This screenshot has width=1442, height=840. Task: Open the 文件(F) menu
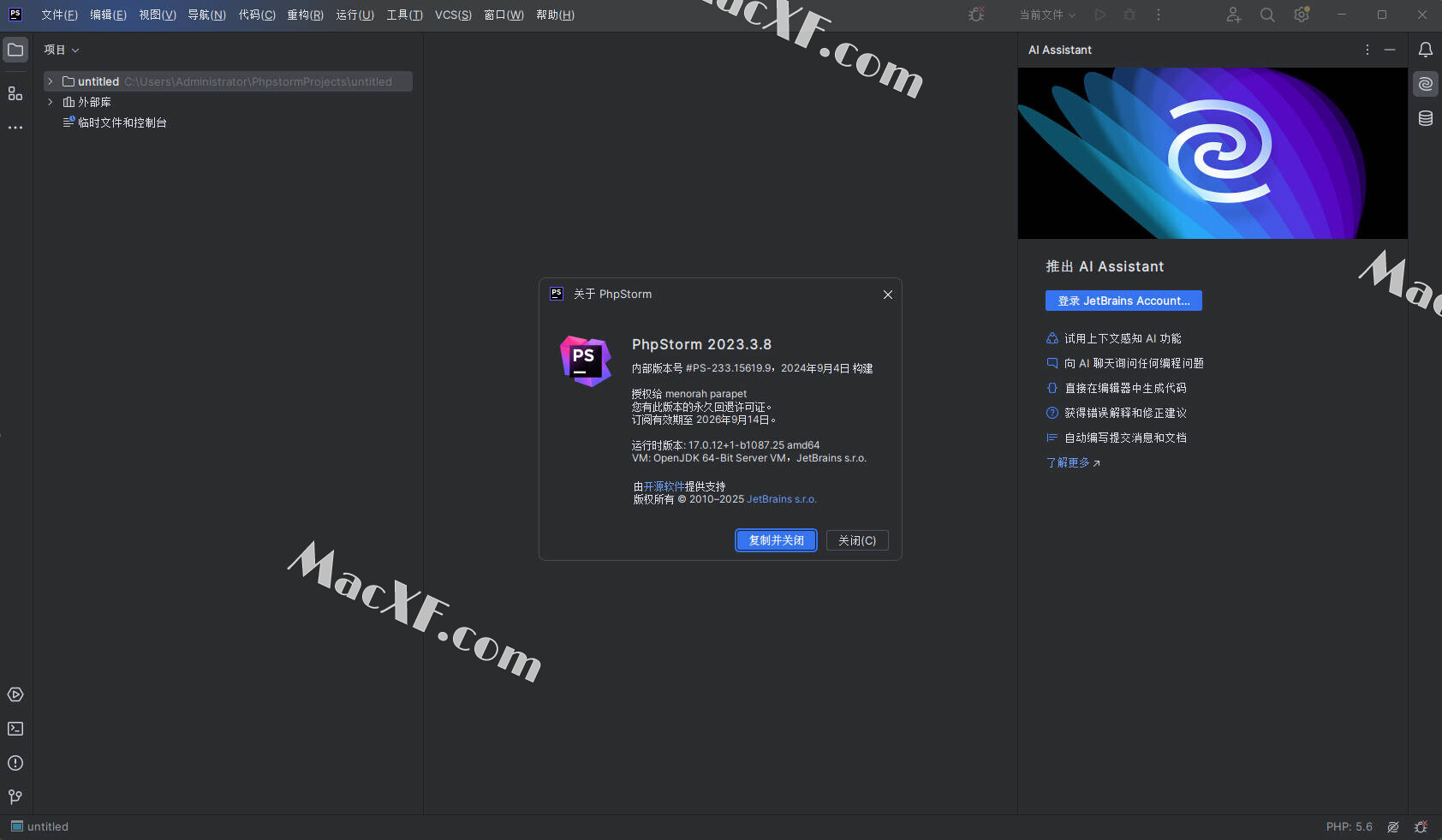click(x=59, y=15)
